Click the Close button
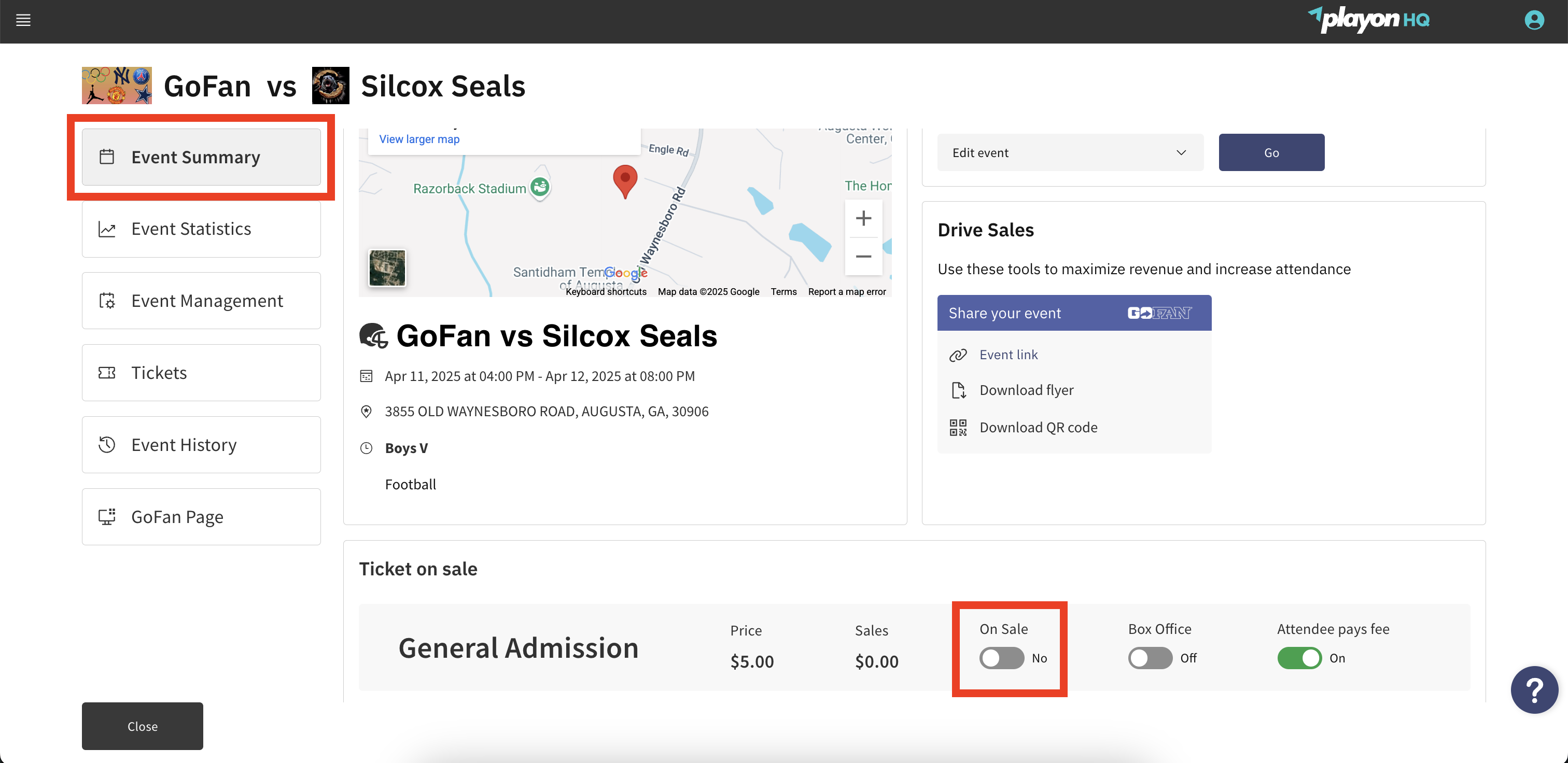Viewport: 1568px width, 763px height. click(x=143, y=727)
